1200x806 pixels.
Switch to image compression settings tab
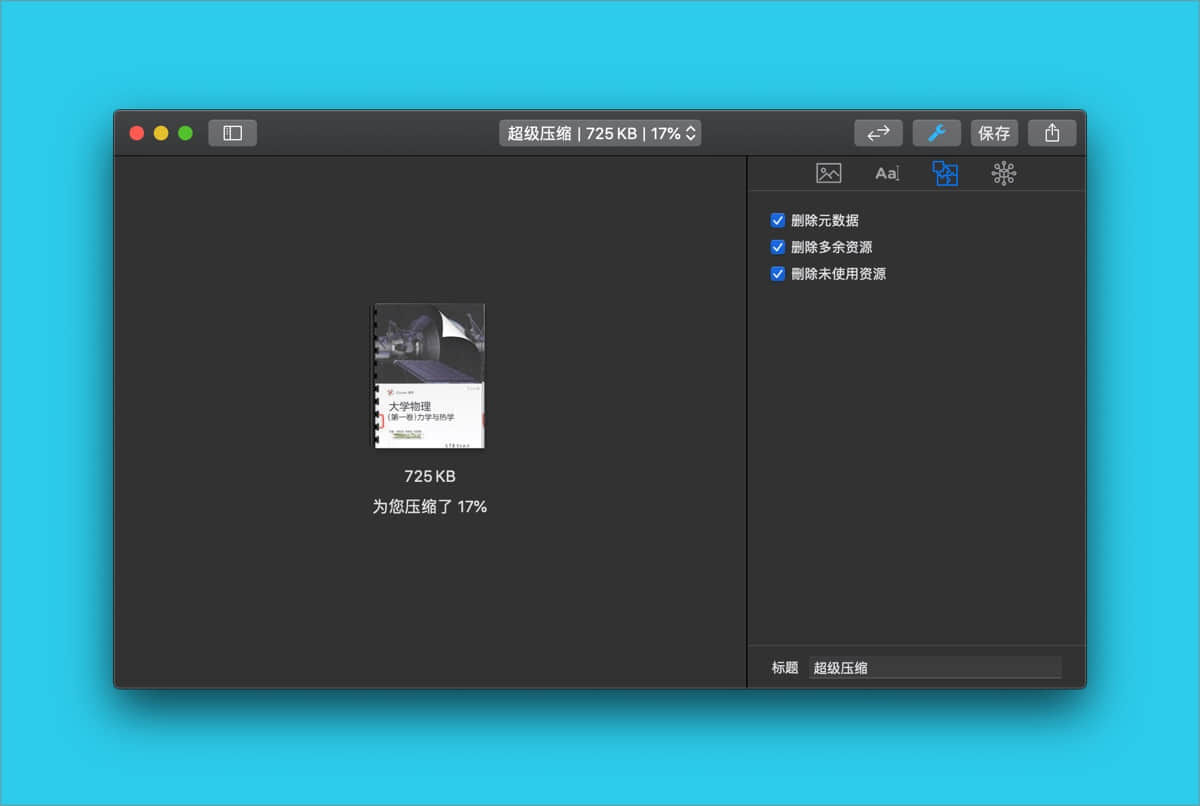click(828, 173)
